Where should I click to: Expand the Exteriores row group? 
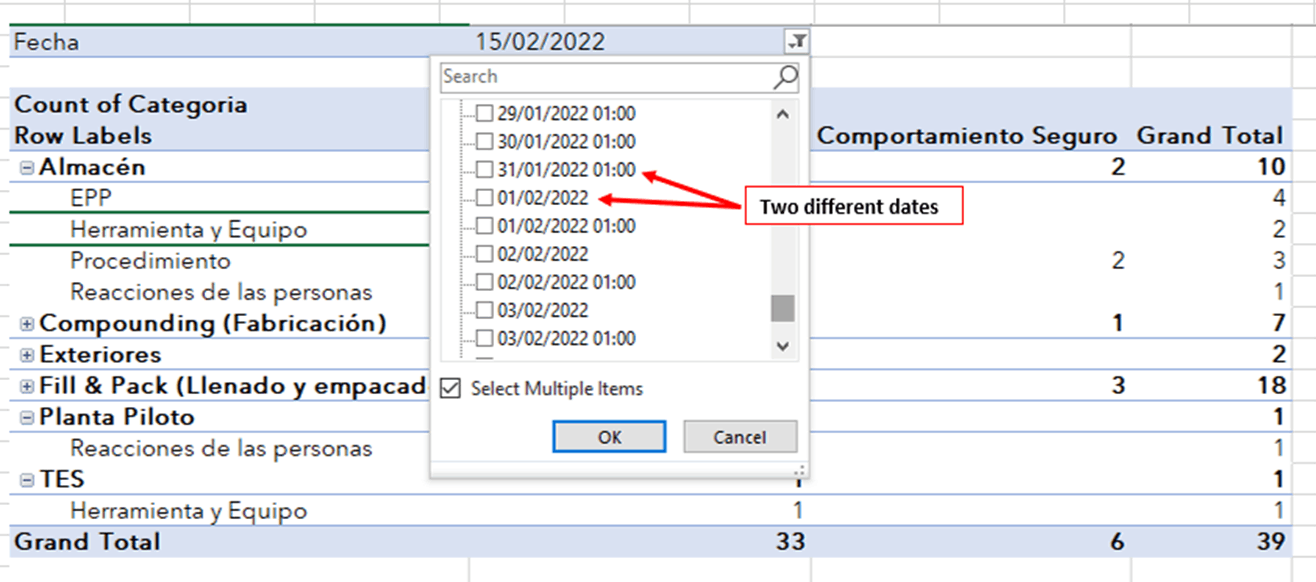pyautogui.click(x=27, y=355)
